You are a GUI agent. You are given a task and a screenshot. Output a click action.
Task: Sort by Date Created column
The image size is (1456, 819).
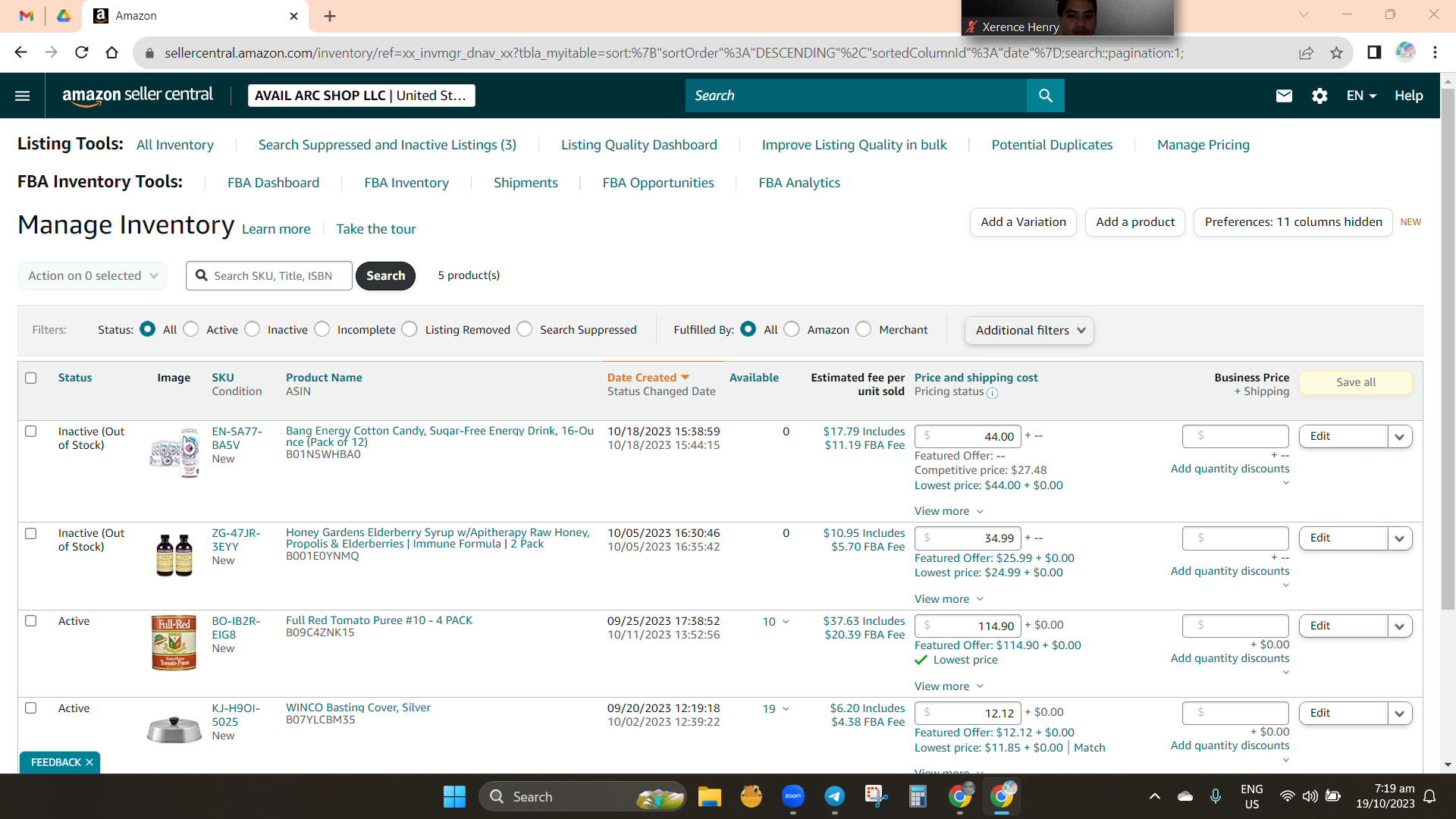[x=648, y=377]
